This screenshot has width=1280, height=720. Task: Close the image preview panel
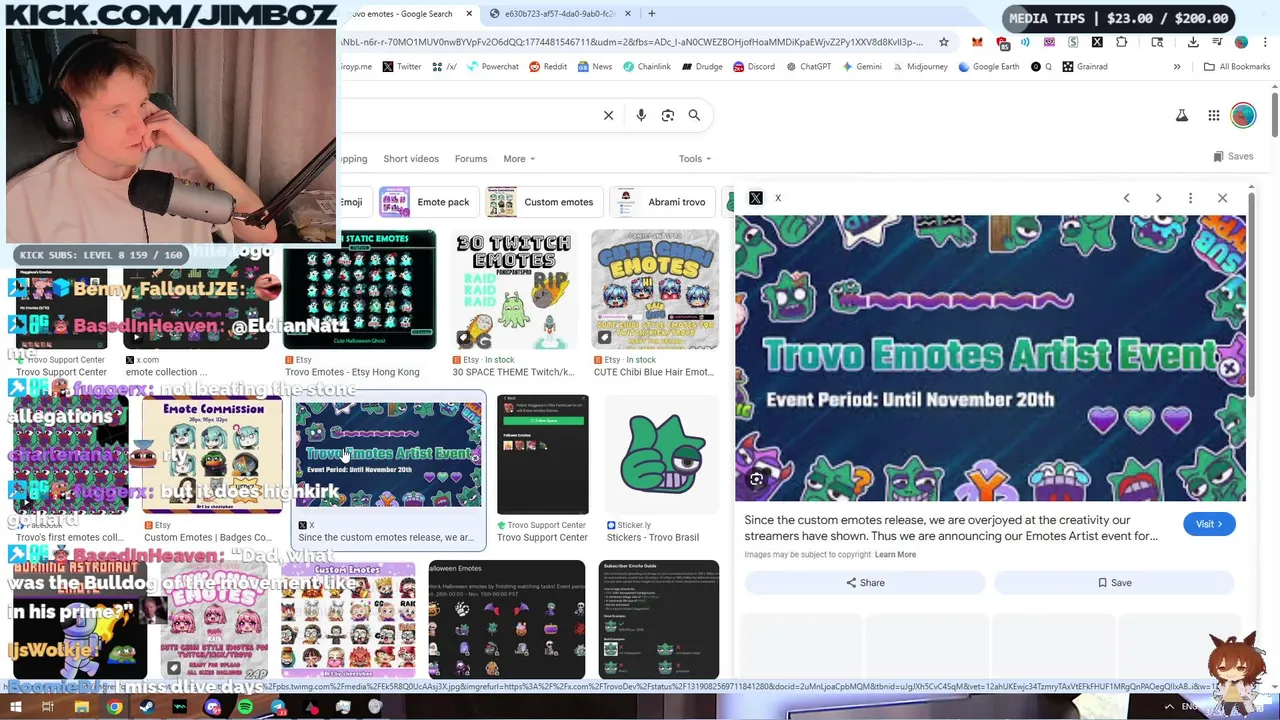[x=1222, y=198]
